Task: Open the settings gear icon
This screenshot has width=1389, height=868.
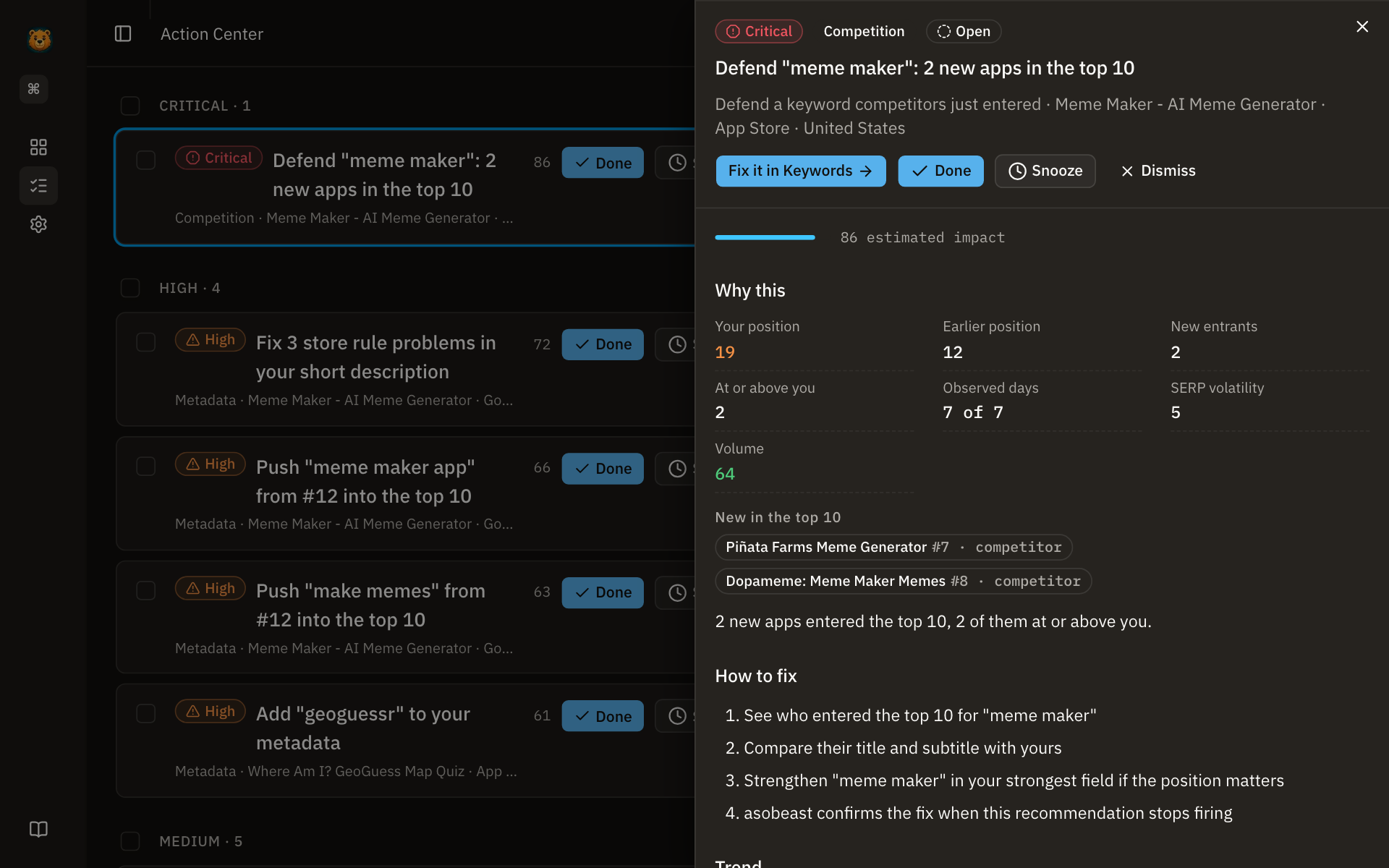Action: pos(38,224)
